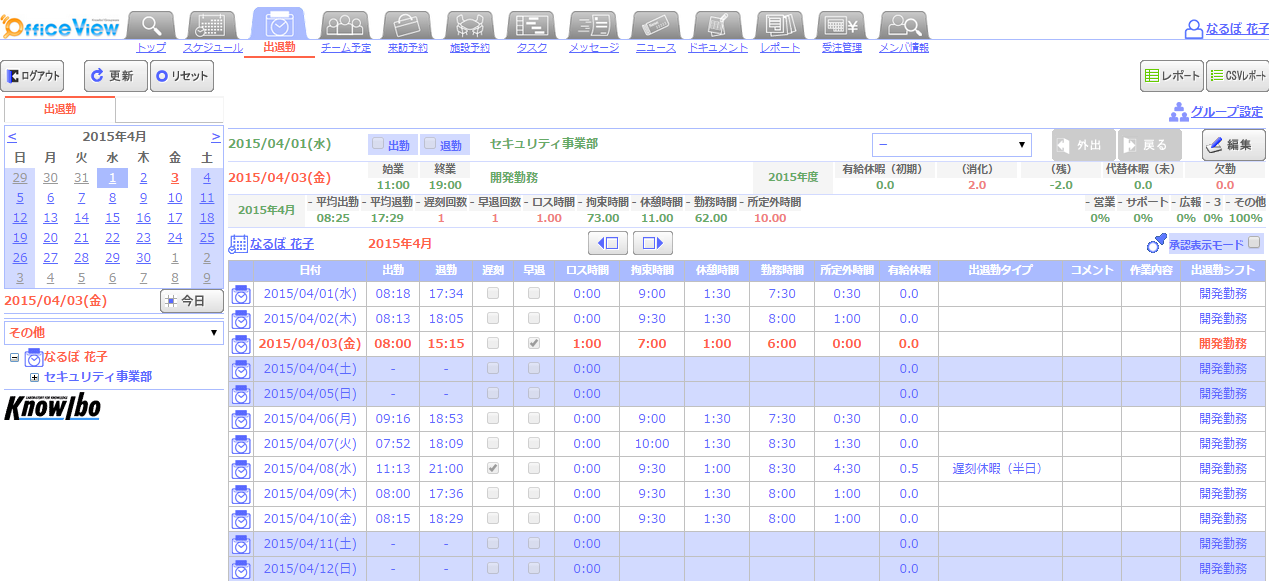The width and height of the screenshot is (1269, 581).
Task: Click the row icon for 2015/04/01(水)
Action: pyautogui.click(x=241, y=294)
